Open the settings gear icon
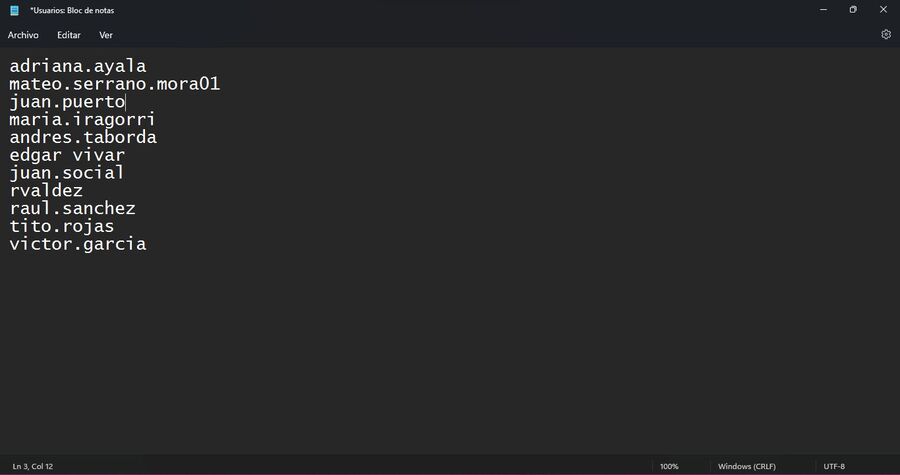900x475 pixels. coord(886,34)
